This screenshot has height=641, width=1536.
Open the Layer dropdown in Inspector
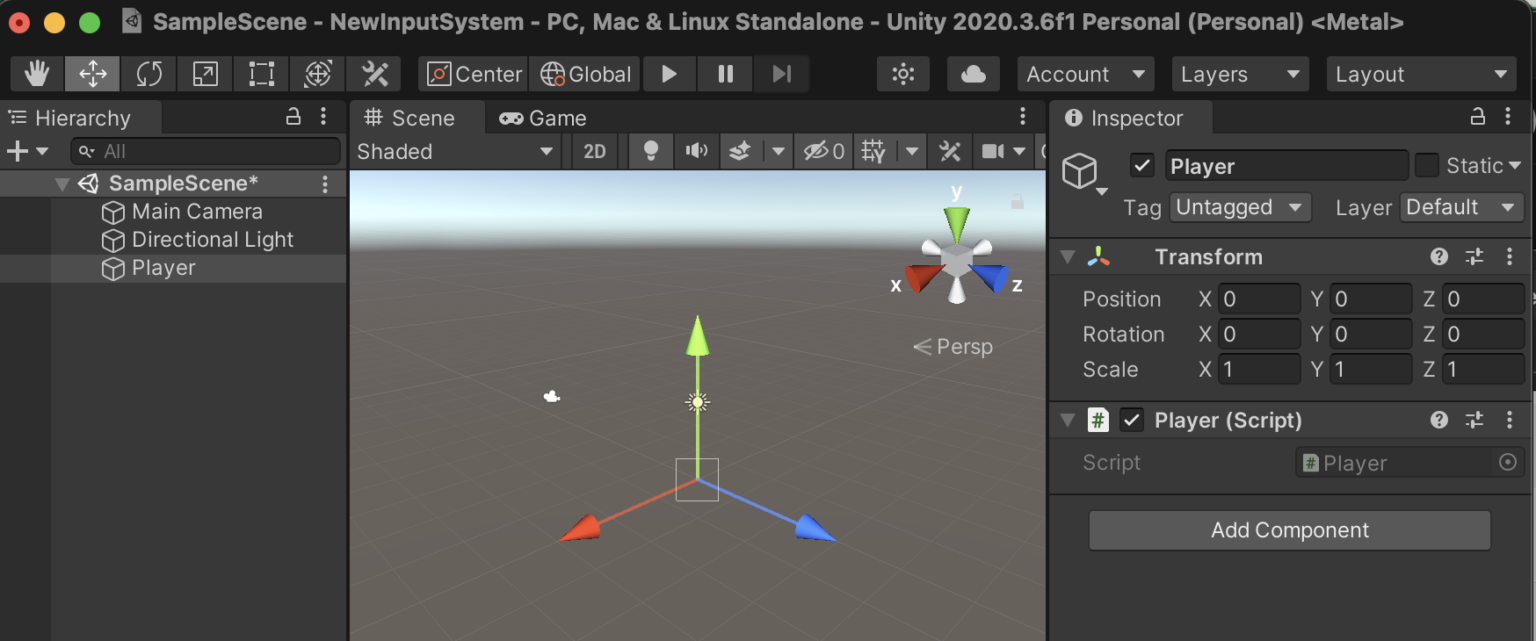point(1462,207)
